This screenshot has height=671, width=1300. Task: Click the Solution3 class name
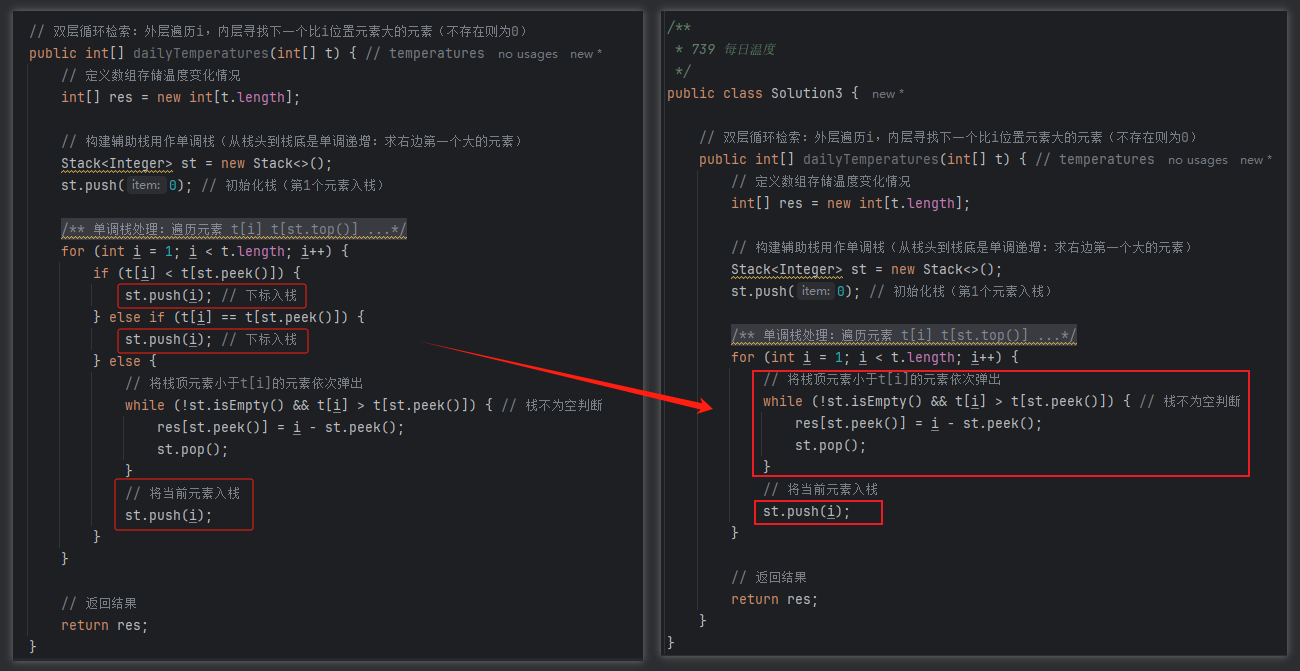(x=806, y=93)
